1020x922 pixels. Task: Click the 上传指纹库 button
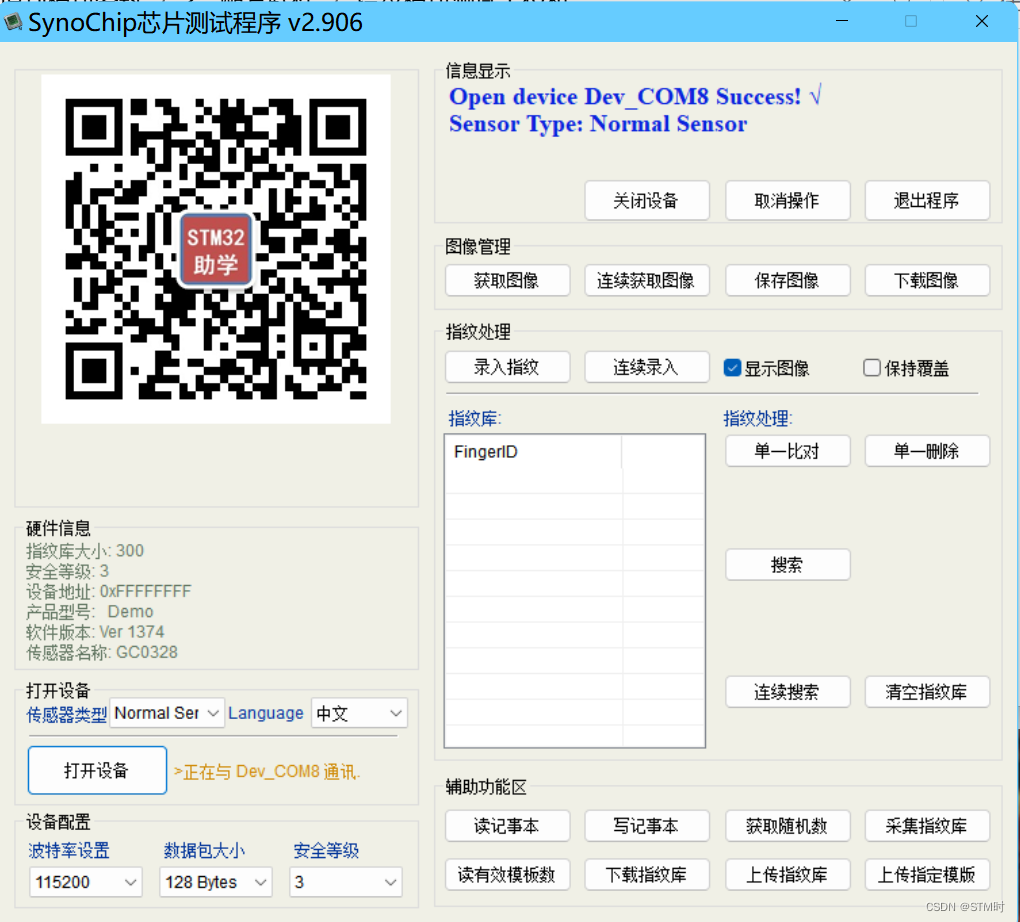pyautogui.click(x=787, y=875)
